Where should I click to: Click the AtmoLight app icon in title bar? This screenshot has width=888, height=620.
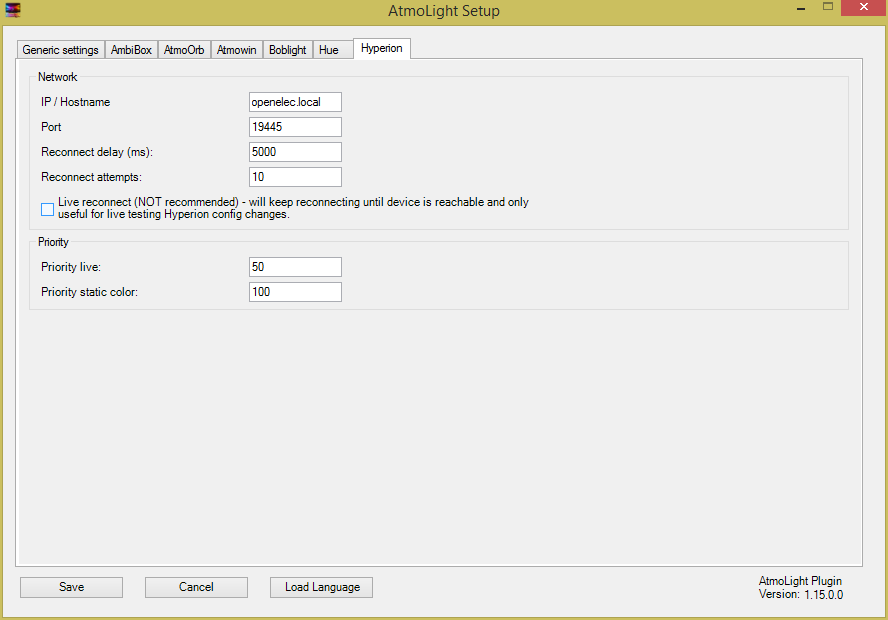pyautogui.click(x=12, y=10)
